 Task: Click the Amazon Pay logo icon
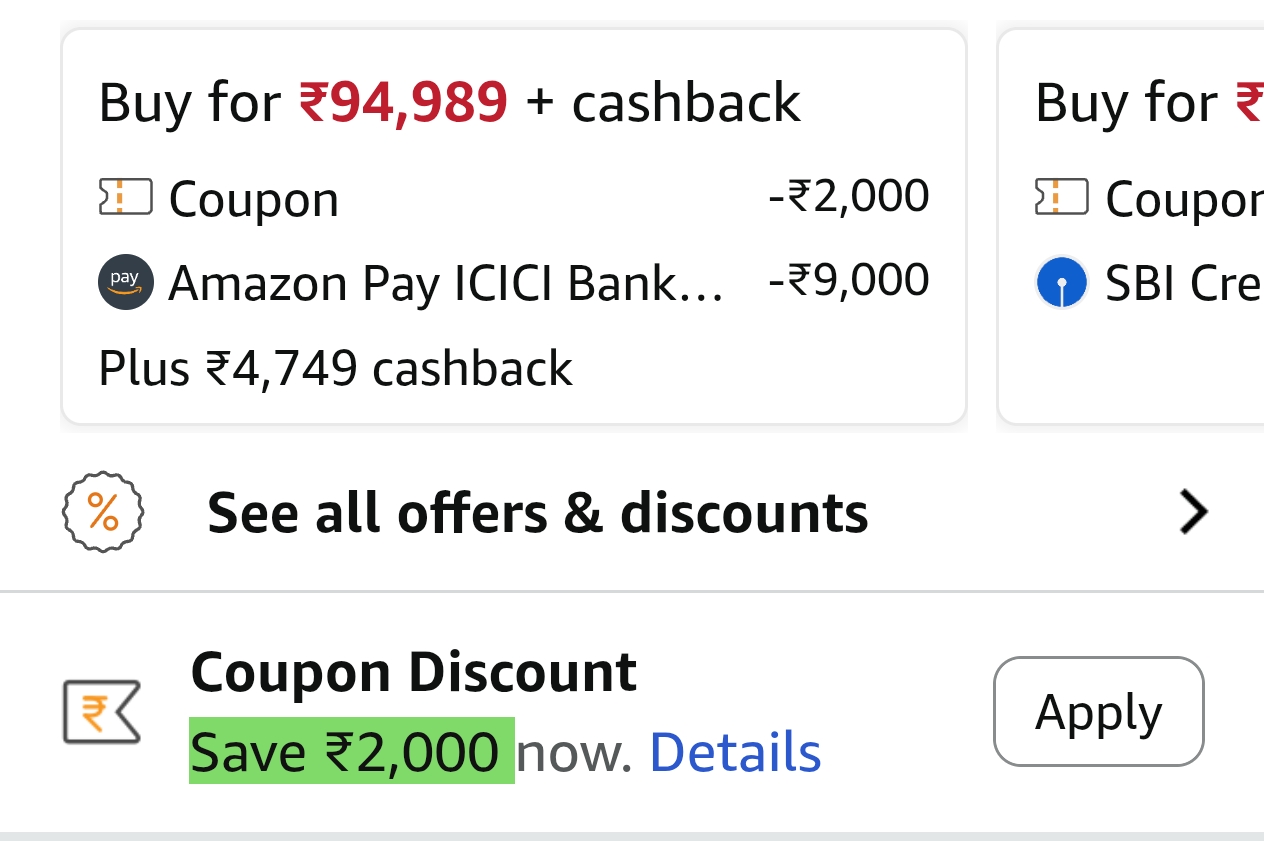(126, 283)
